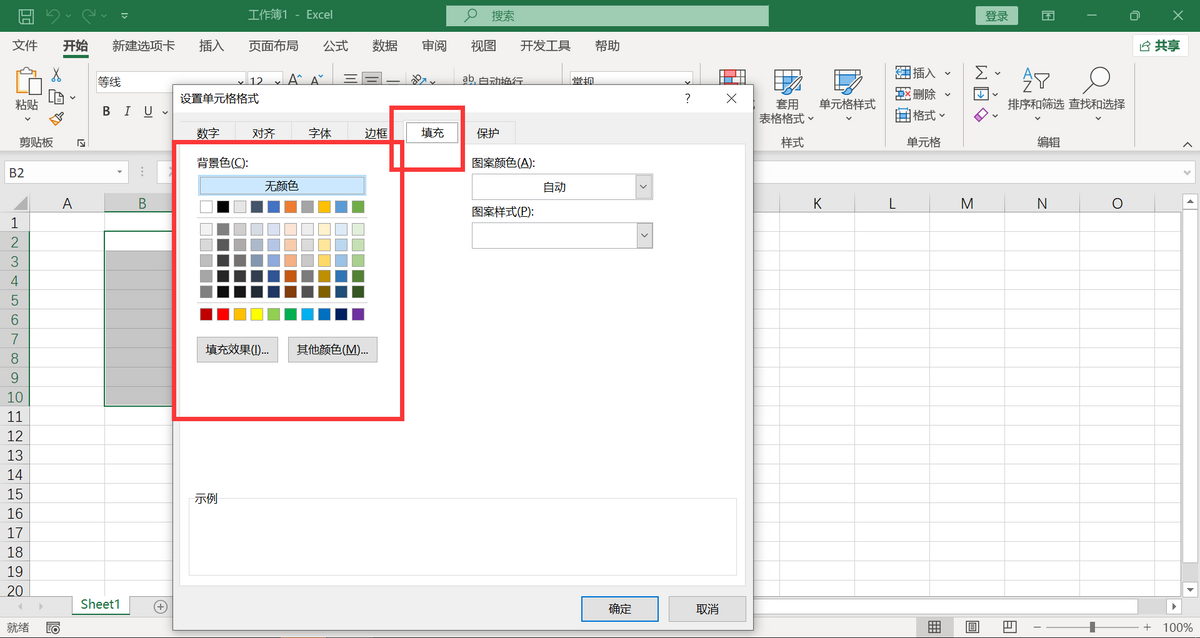Open the font name dropdown arrow

[240, 82]
